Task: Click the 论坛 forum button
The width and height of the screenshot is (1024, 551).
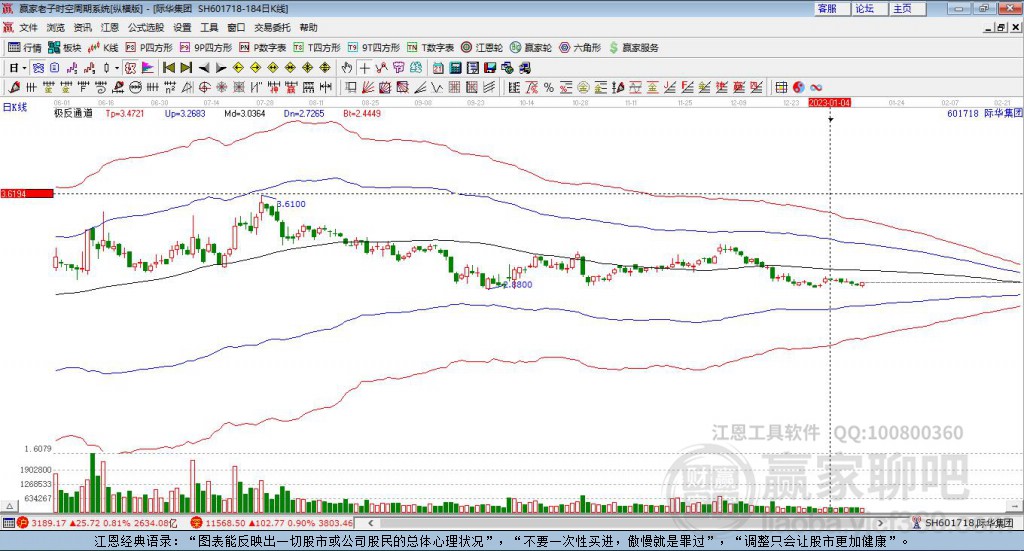Action: click(870, 8)
